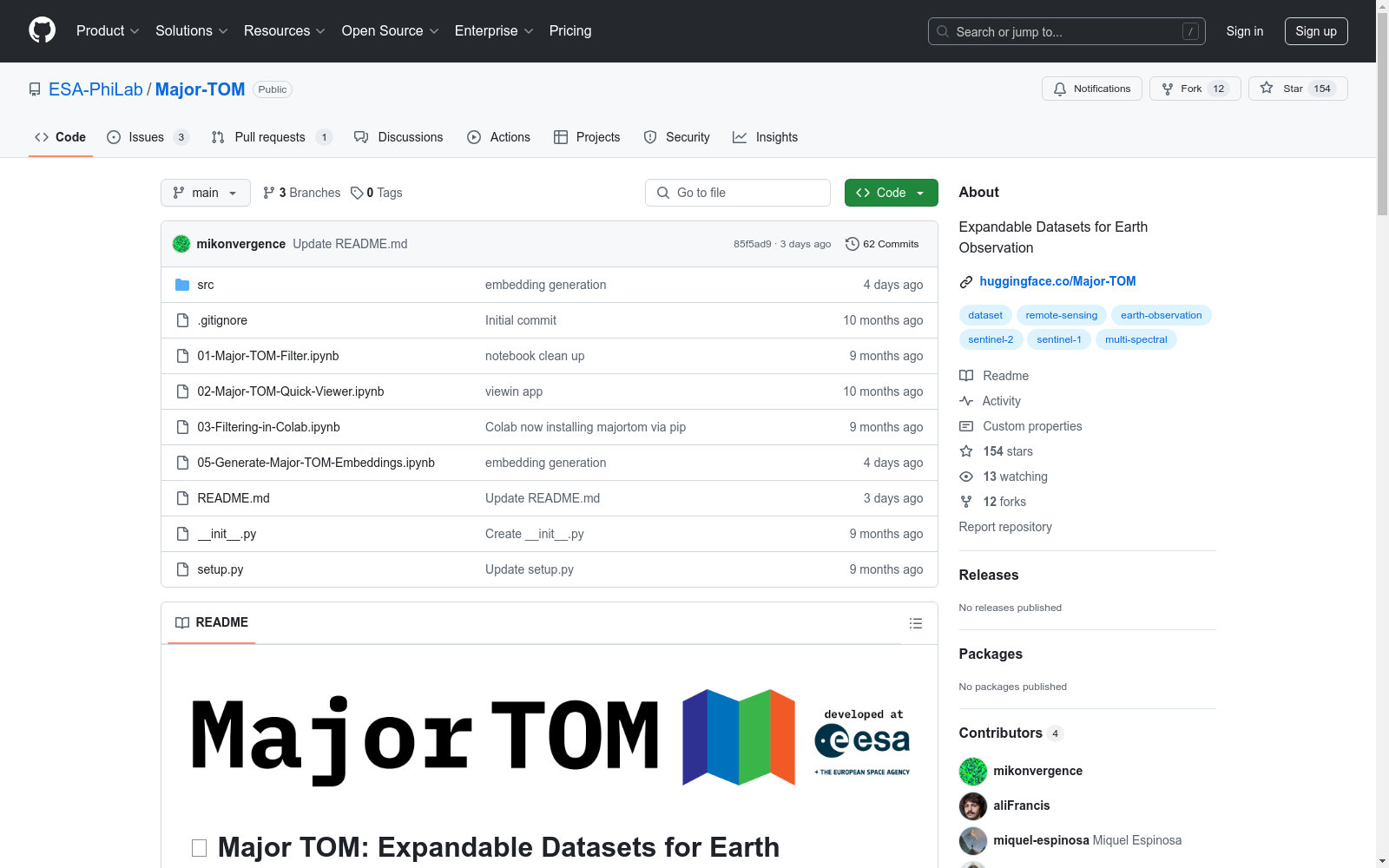Image resolution: width=1389 pixels, height=868 pixels.
Task: Click the notifications bell icon
Action: [x=1060, y=89]
